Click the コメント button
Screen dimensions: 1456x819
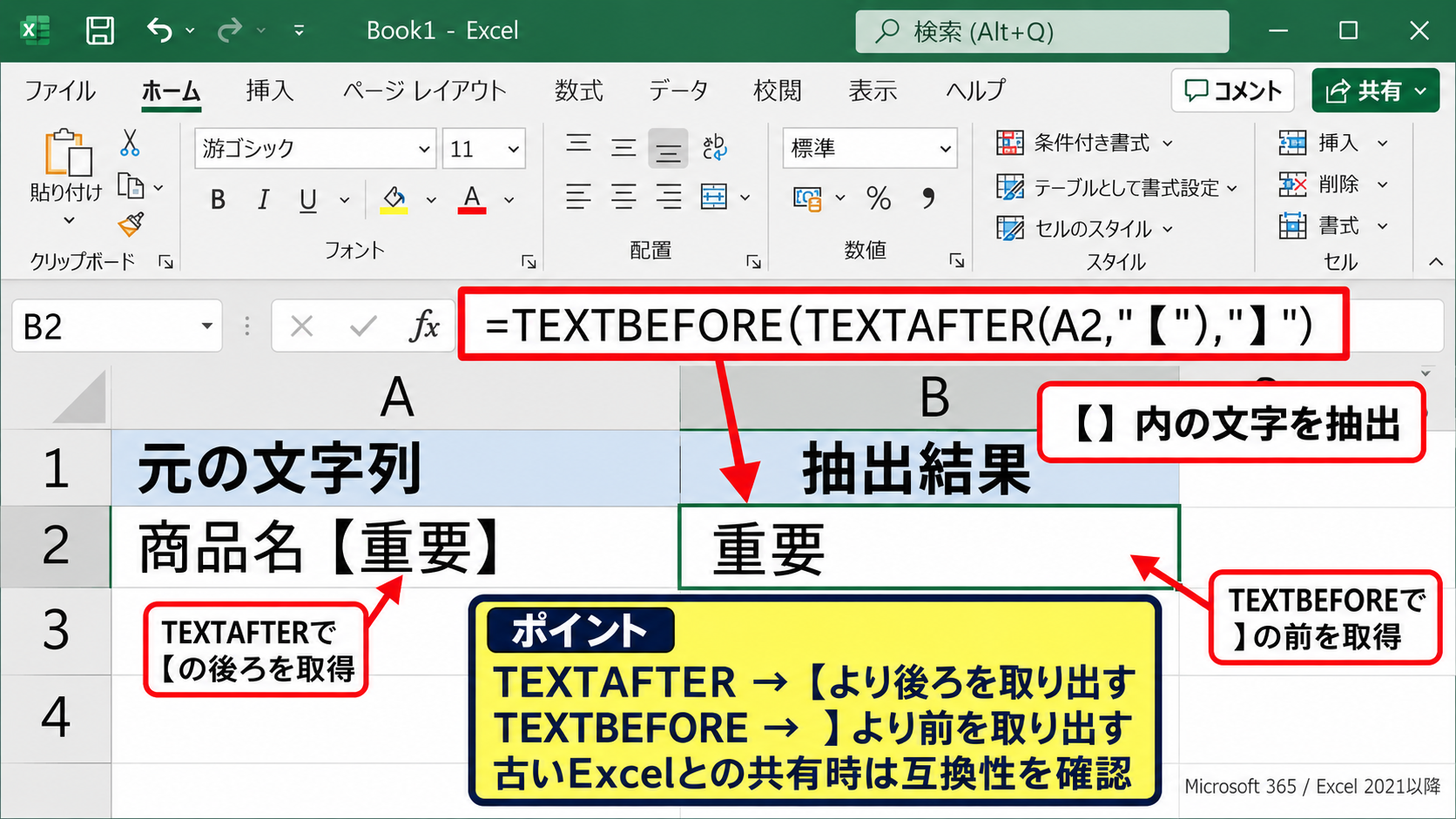[x=1232, y=91]
